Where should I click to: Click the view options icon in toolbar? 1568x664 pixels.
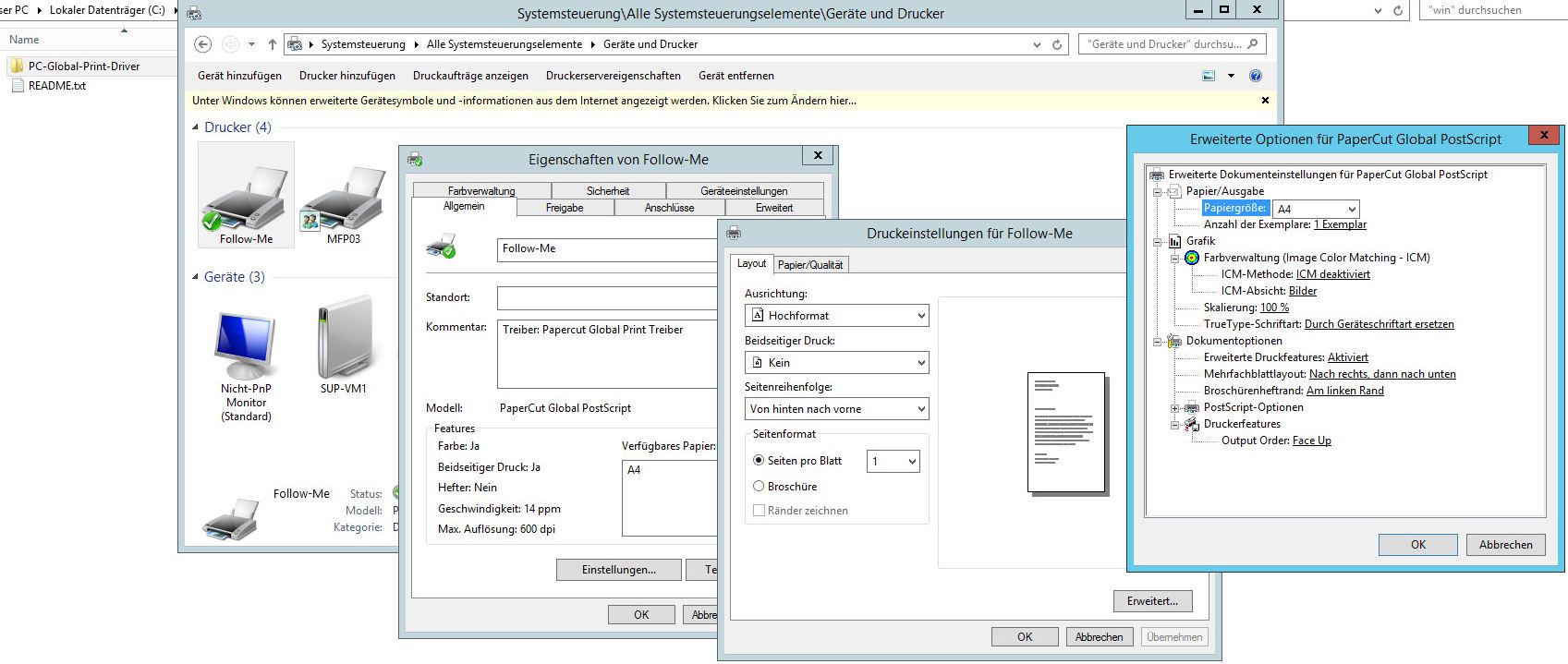pyautogui.click(x=1209, y=76)
